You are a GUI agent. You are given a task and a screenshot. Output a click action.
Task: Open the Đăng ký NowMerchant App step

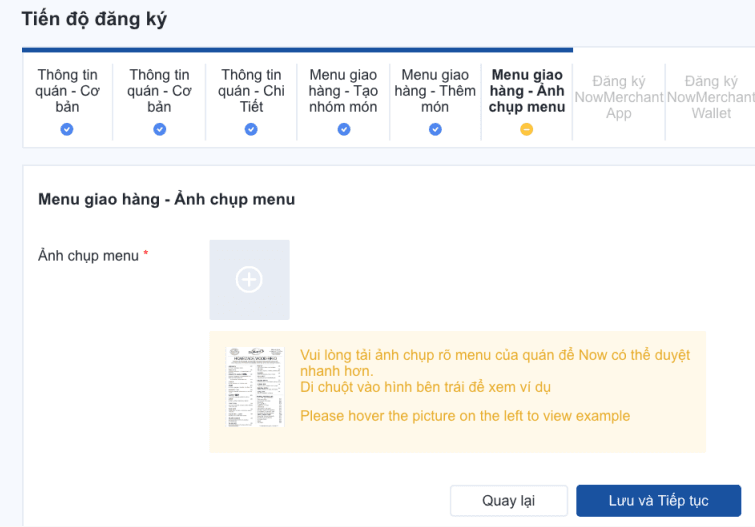tap(619, 97)
